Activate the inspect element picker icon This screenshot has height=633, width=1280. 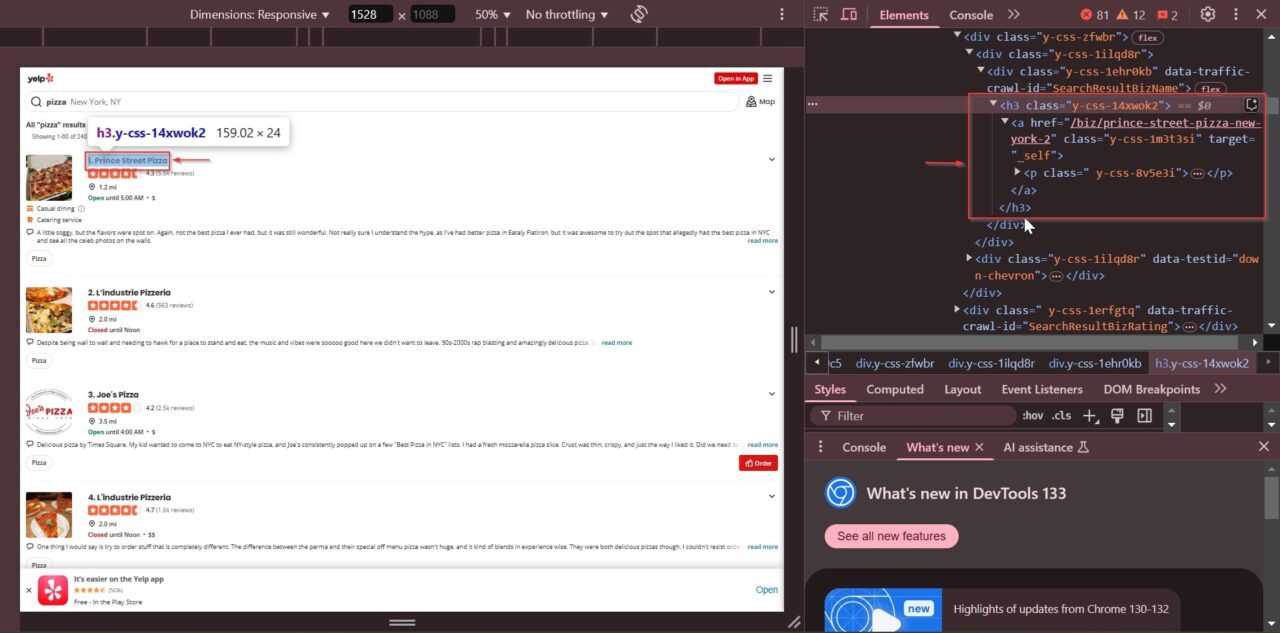pos(821,15)
